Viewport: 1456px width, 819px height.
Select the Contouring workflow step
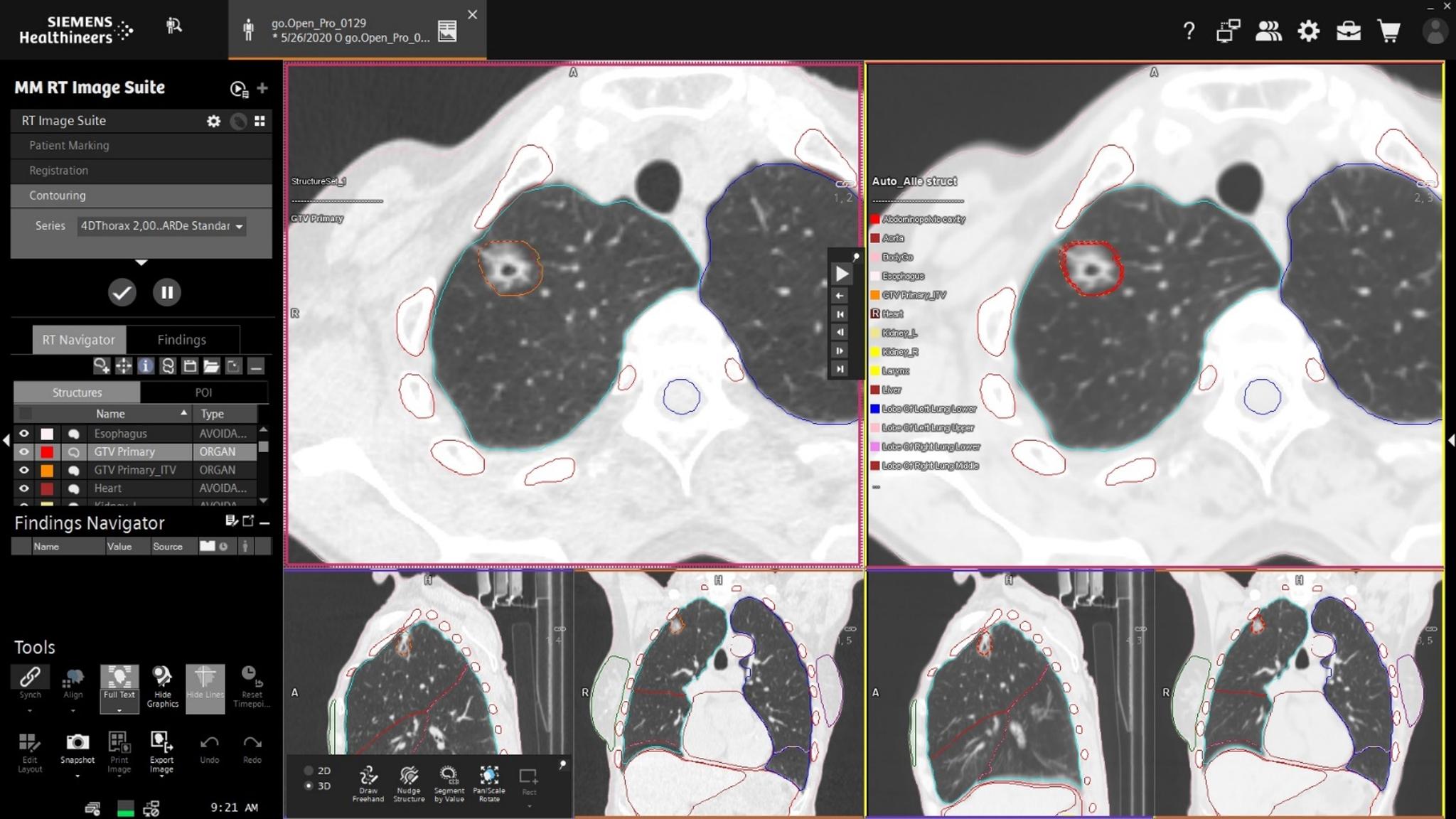tap(57, 196)
